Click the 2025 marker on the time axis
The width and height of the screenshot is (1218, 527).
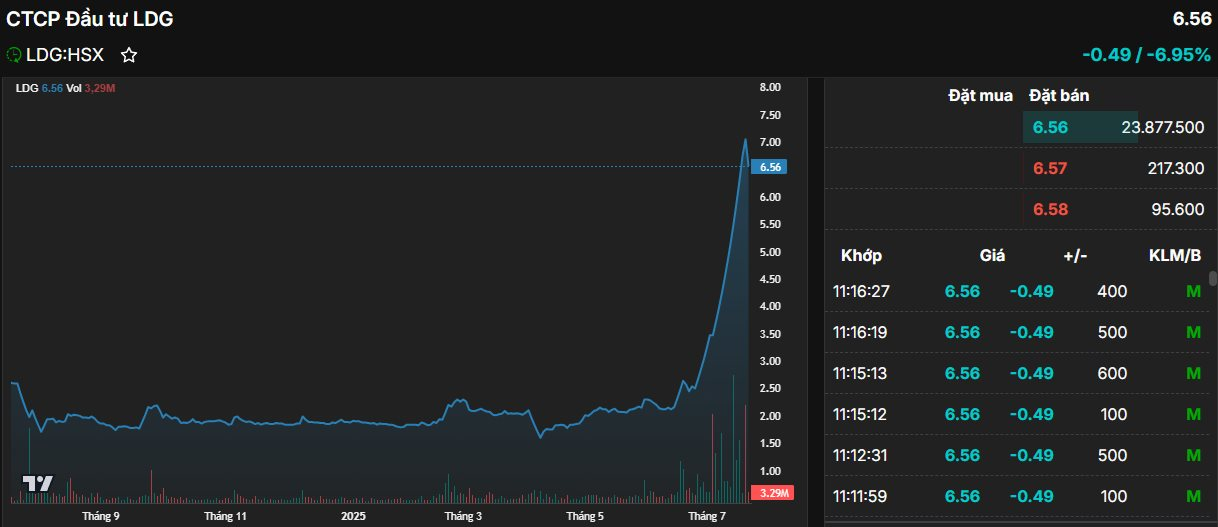click(x=353, y=516)
